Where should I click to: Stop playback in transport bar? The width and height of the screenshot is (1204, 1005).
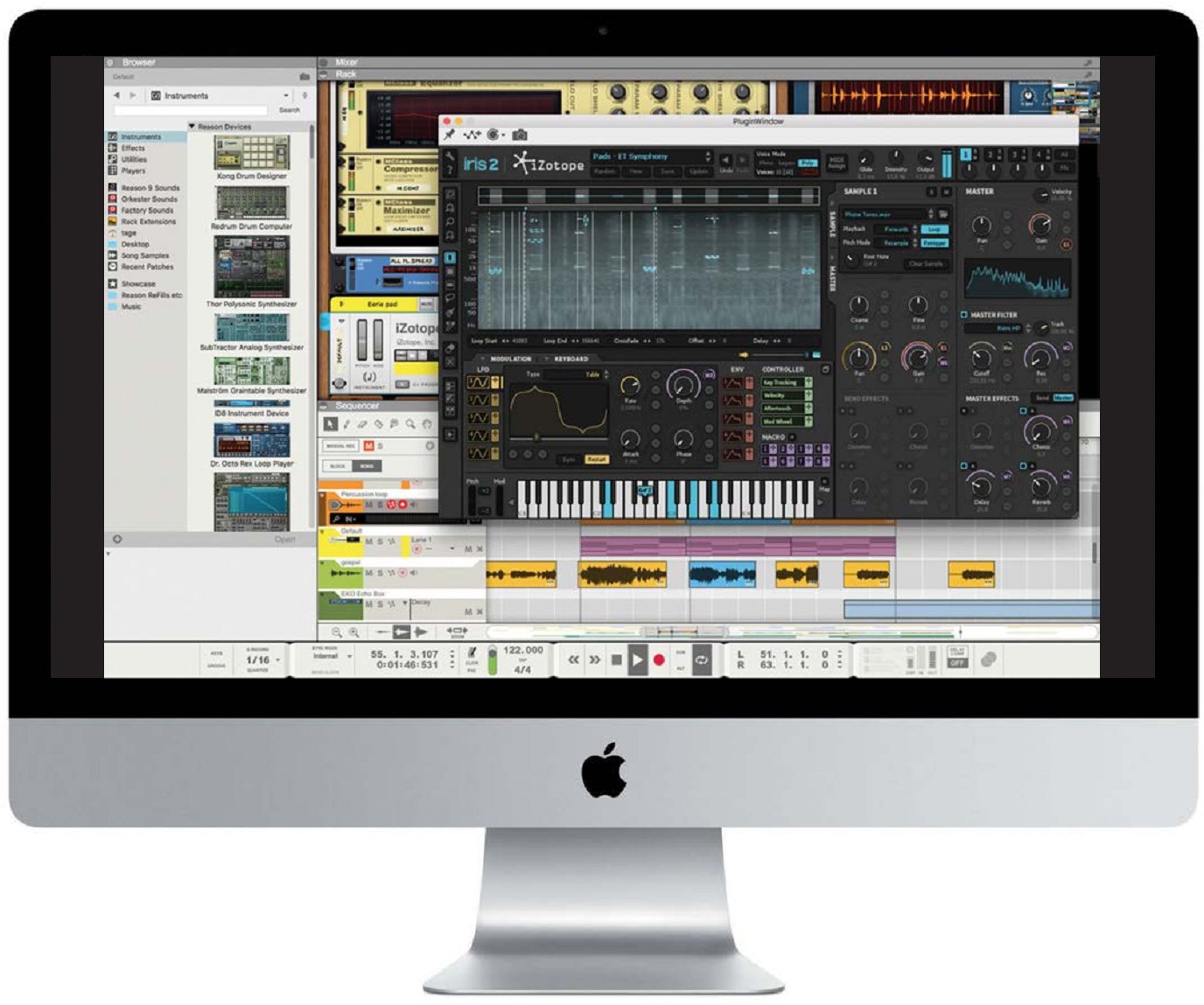click(616, 660)
